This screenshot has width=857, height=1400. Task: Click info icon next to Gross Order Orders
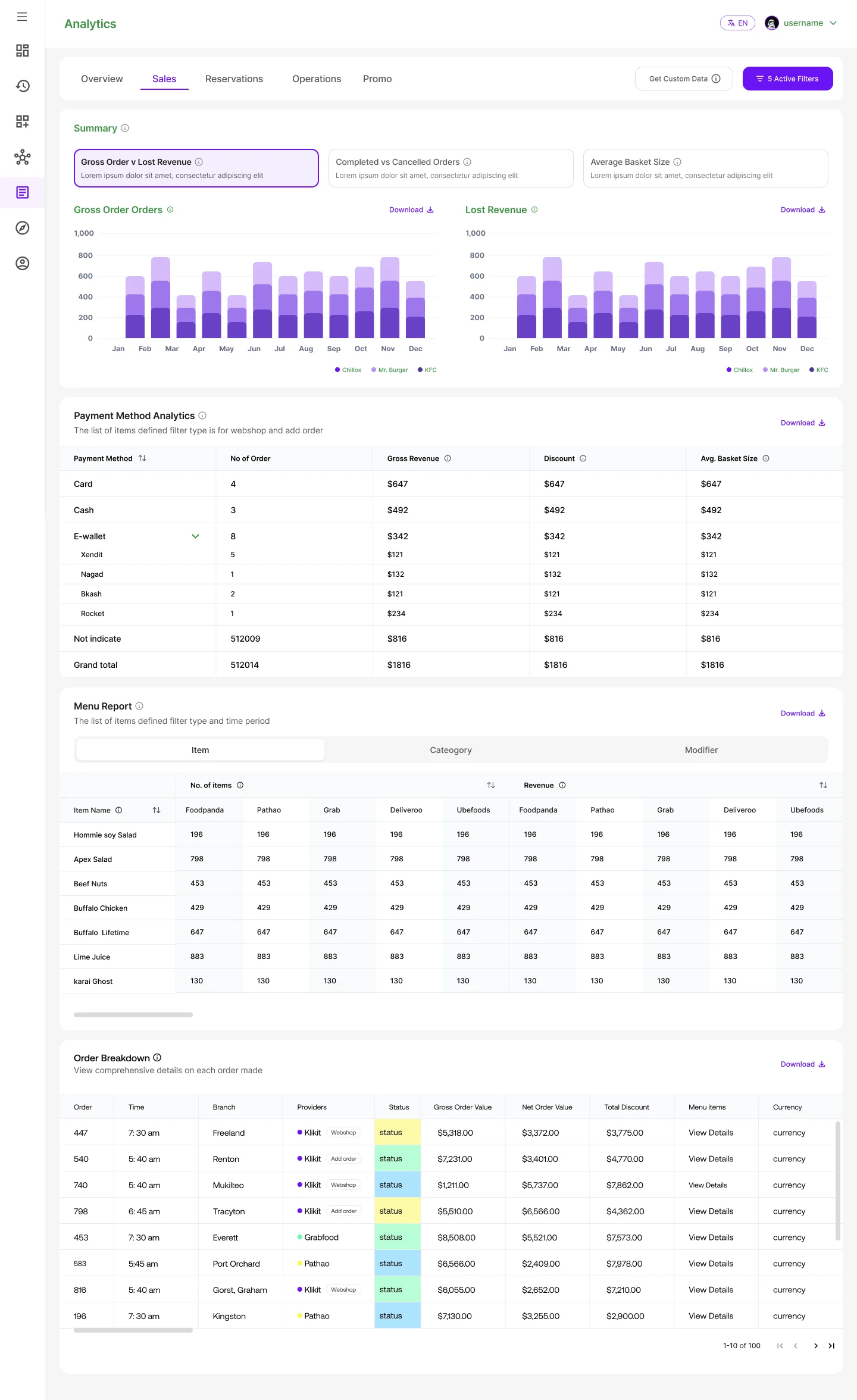[x=170, y=210]
